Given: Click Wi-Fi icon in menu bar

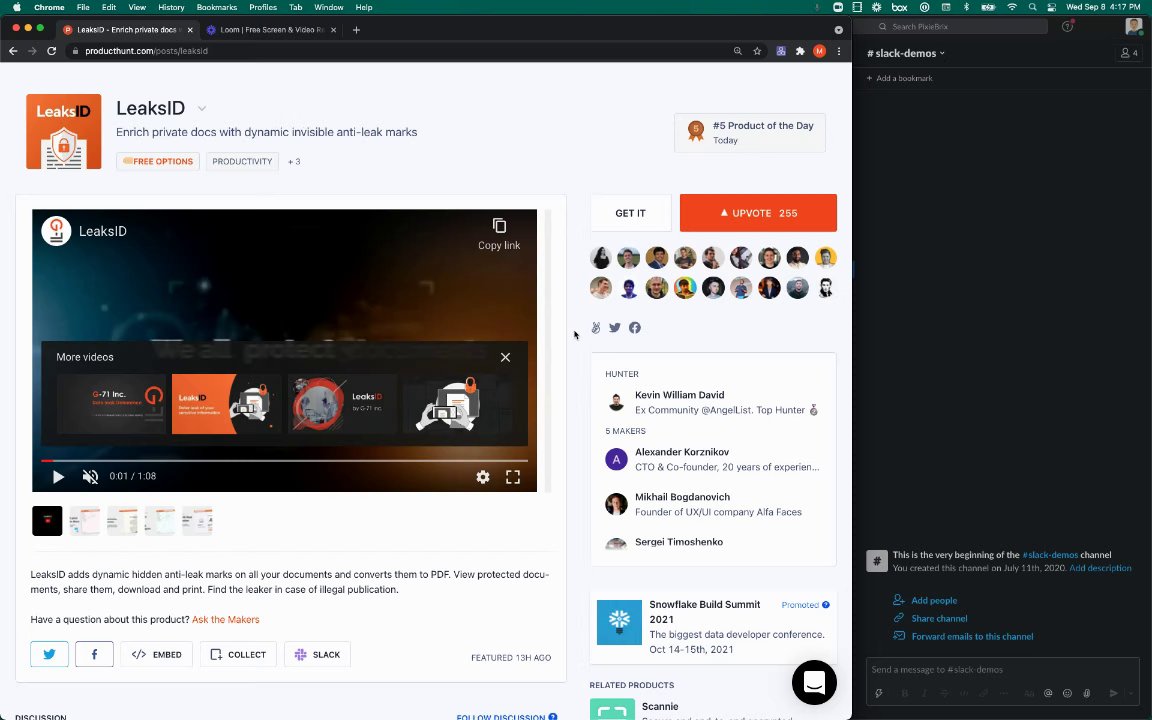Looking at the screenshot, I should (1012, 7).
